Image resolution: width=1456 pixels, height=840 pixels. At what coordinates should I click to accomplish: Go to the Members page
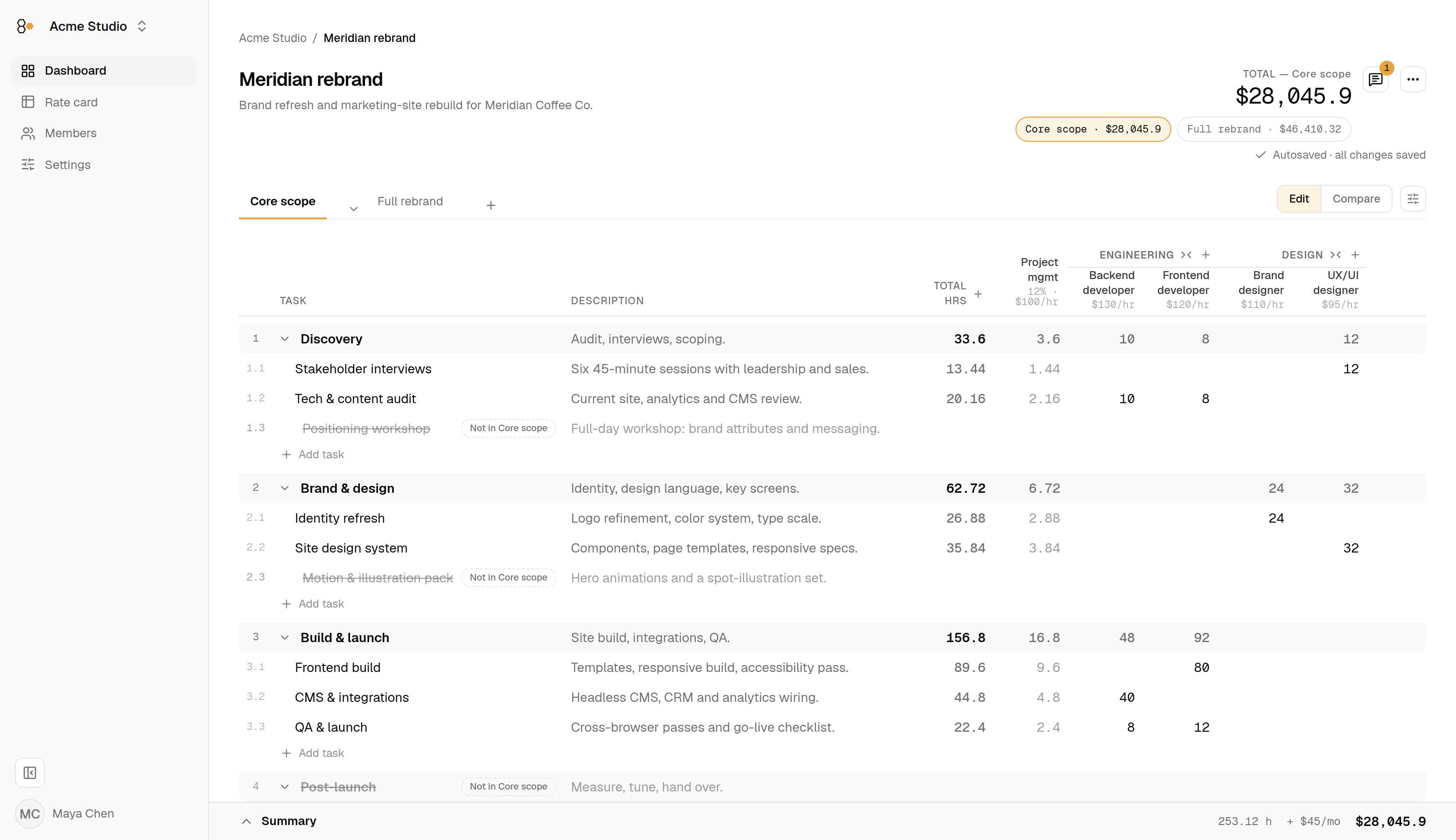[105, 133]
